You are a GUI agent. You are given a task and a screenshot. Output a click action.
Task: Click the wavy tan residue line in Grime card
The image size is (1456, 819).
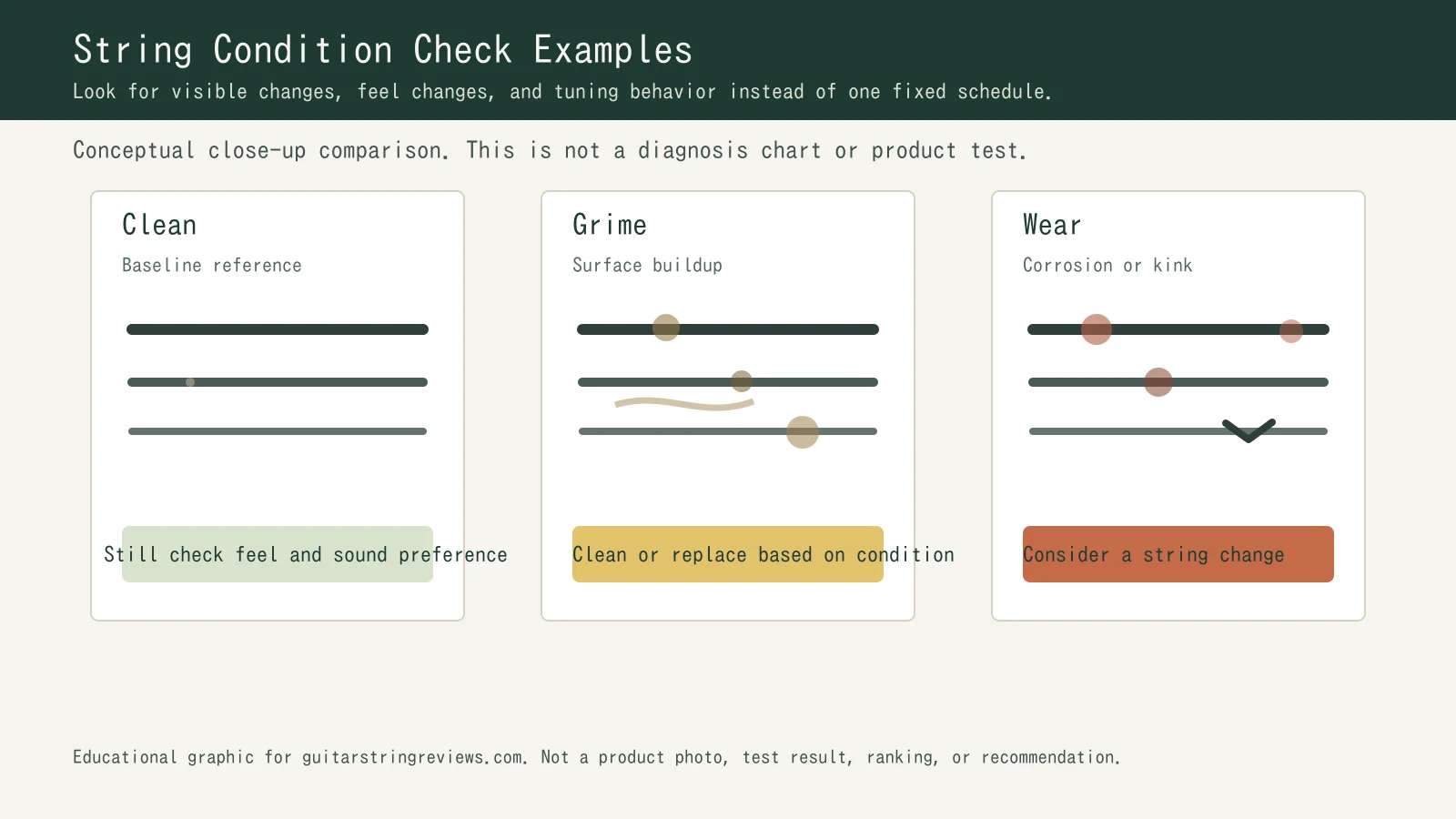684,404
